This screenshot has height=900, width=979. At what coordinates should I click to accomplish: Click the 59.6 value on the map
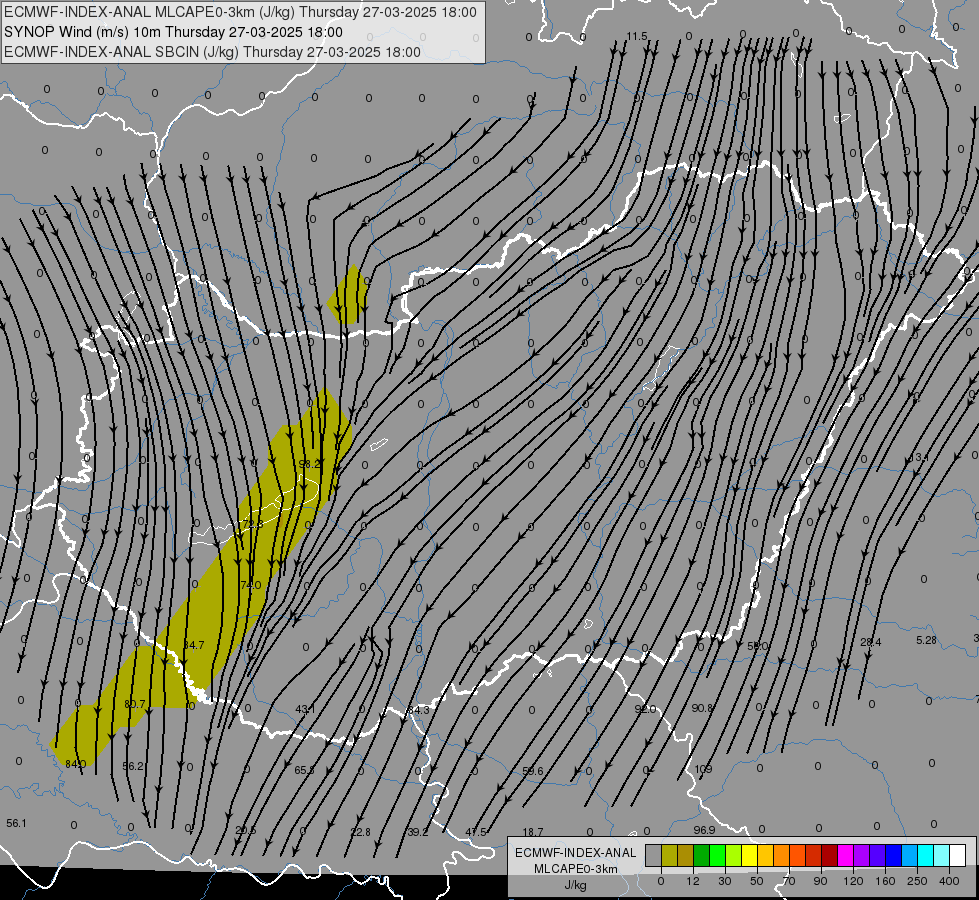point(533,771)
